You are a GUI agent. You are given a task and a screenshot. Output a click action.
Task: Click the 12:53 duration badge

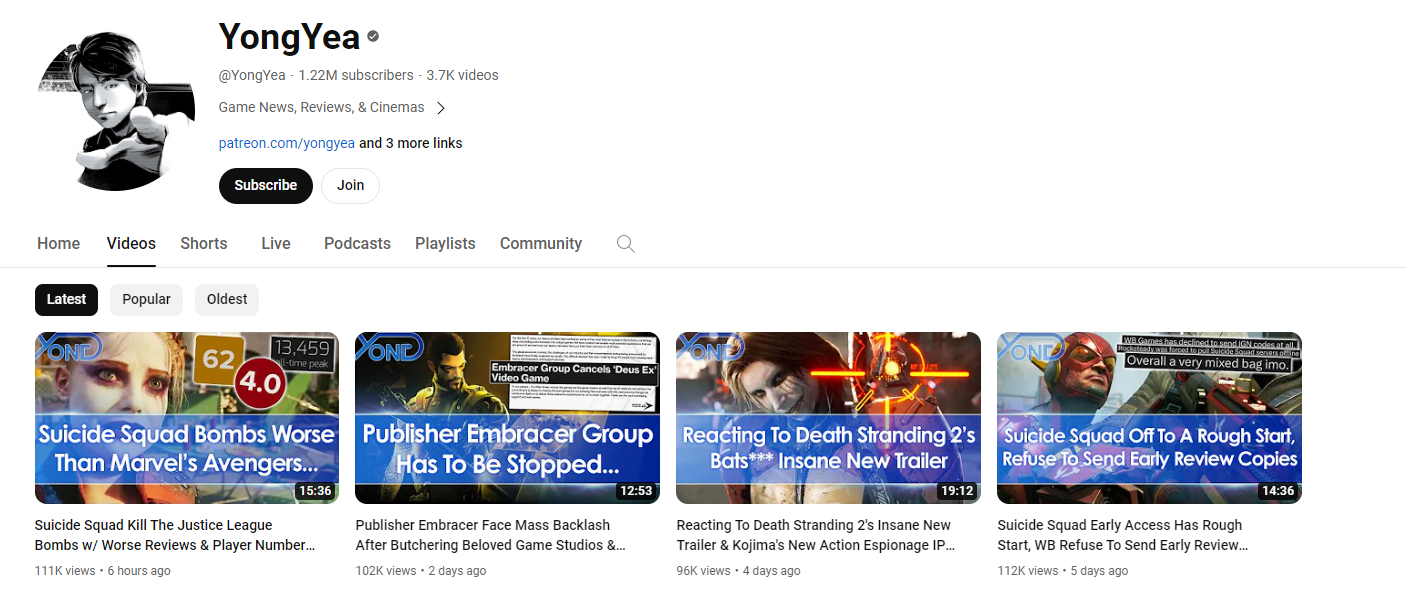pos(635,491)
